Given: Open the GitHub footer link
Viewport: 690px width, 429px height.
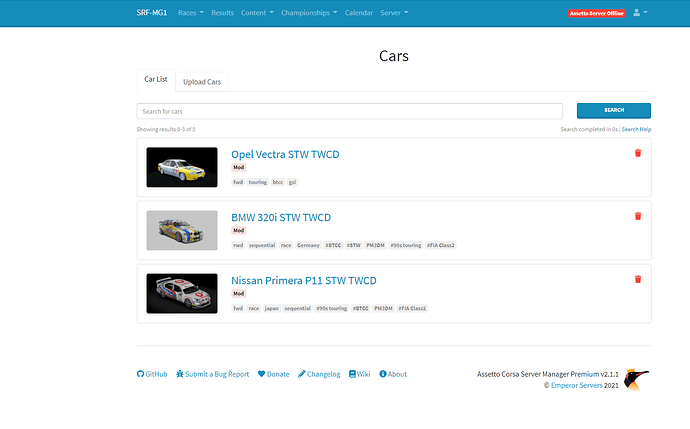Looking at the screenshot, I should (x=152, y=374).
